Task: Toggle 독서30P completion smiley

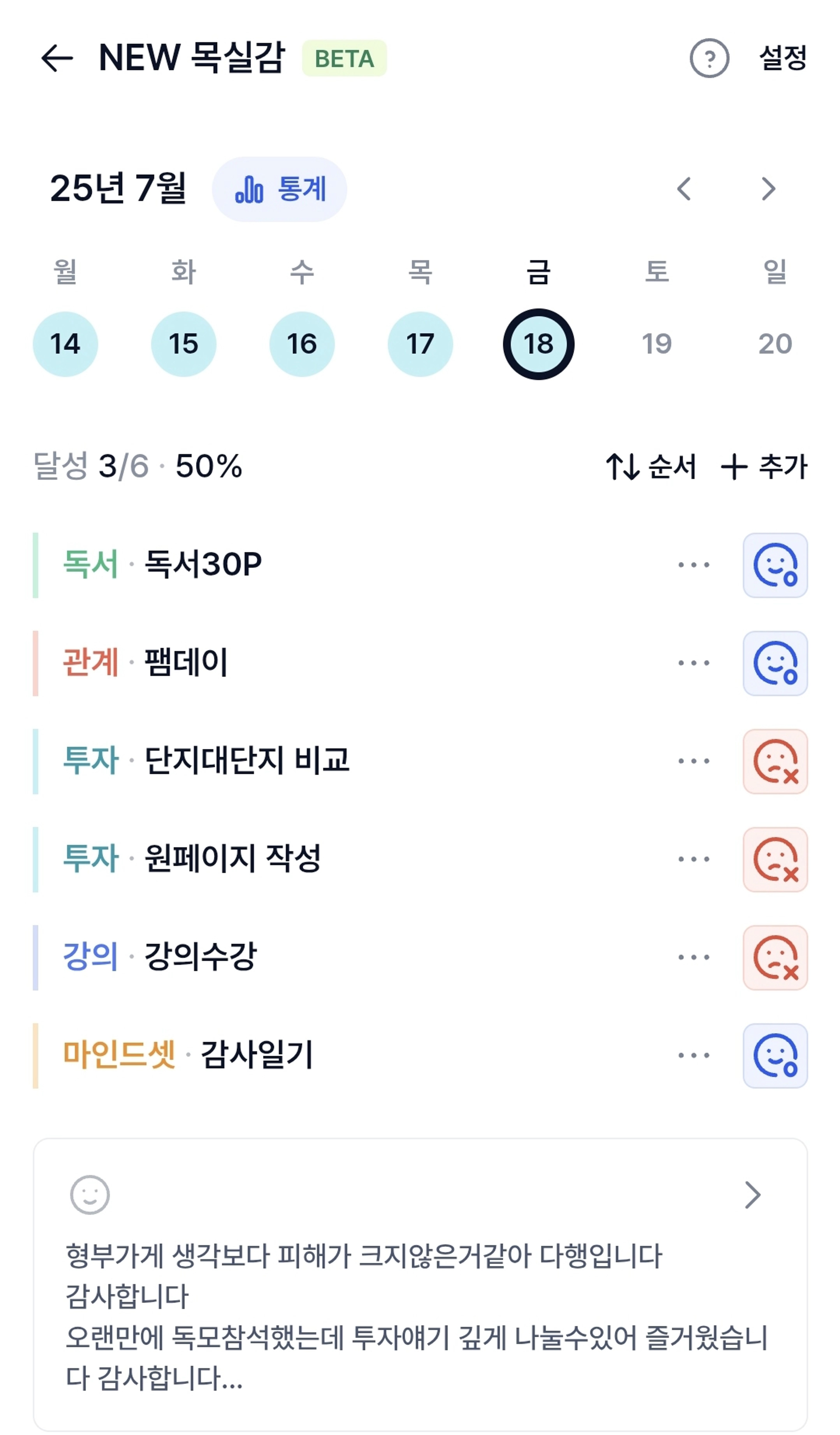Action: tap(775, 565)
